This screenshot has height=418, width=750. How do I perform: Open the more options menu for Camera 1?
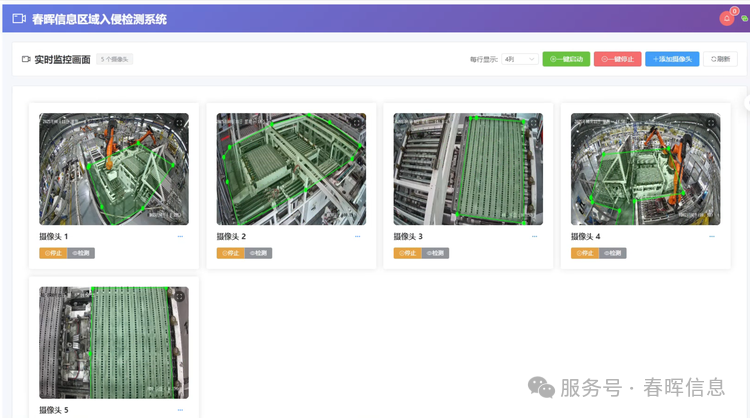180,236
